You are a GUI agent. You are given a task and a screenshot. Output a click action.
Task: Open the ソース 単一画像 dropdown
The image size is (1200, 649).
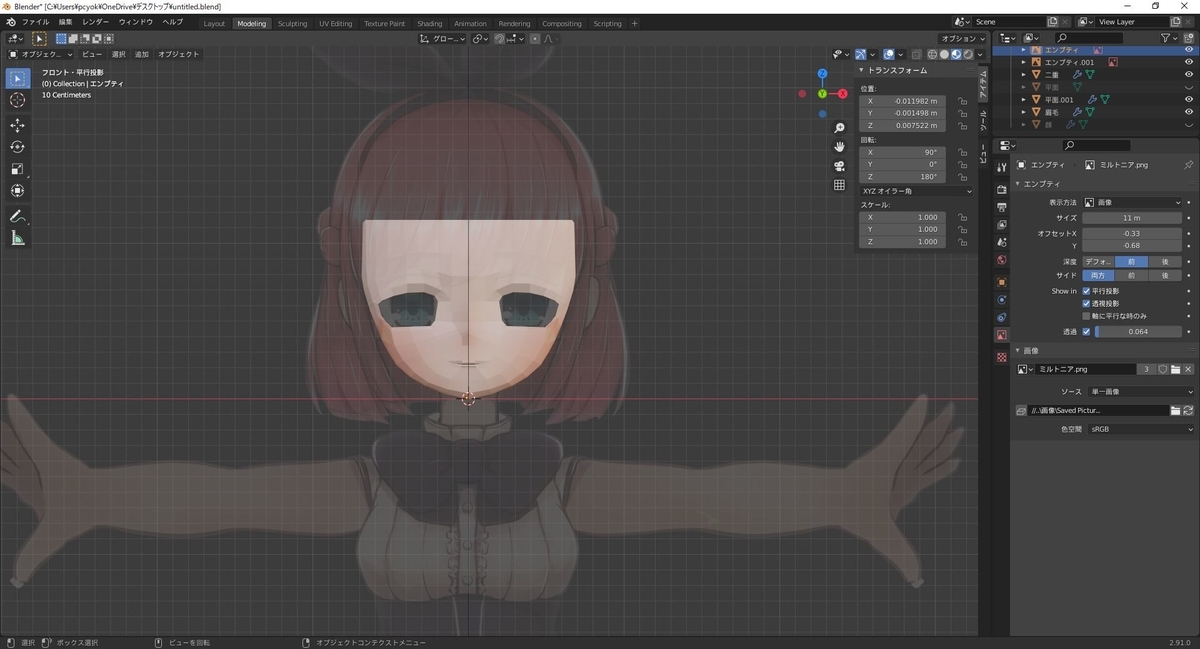pyautogui.click(x=1142, y=392)
